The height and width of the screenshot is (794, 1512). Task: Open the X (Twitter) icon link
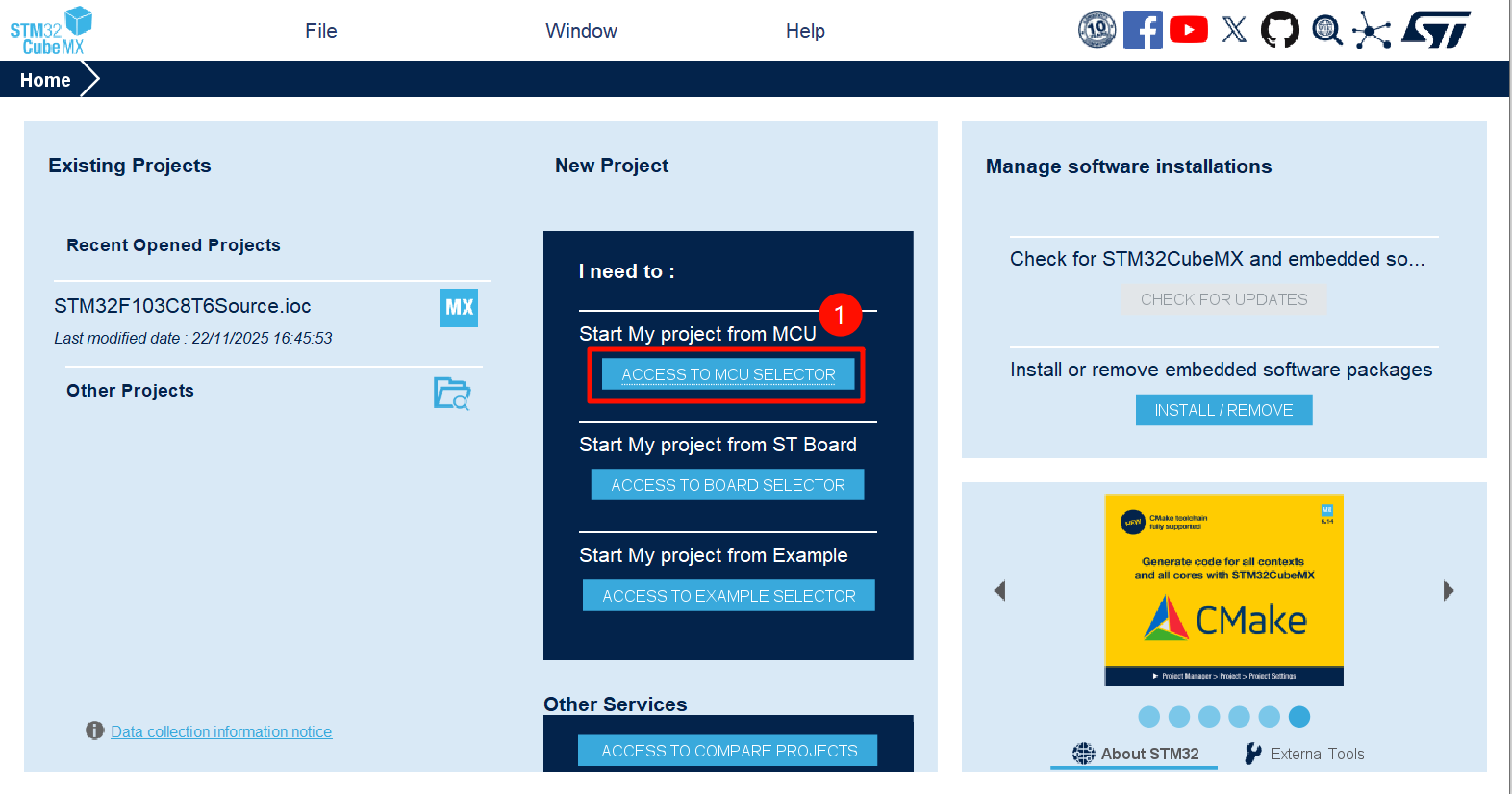click(1235, 30)
